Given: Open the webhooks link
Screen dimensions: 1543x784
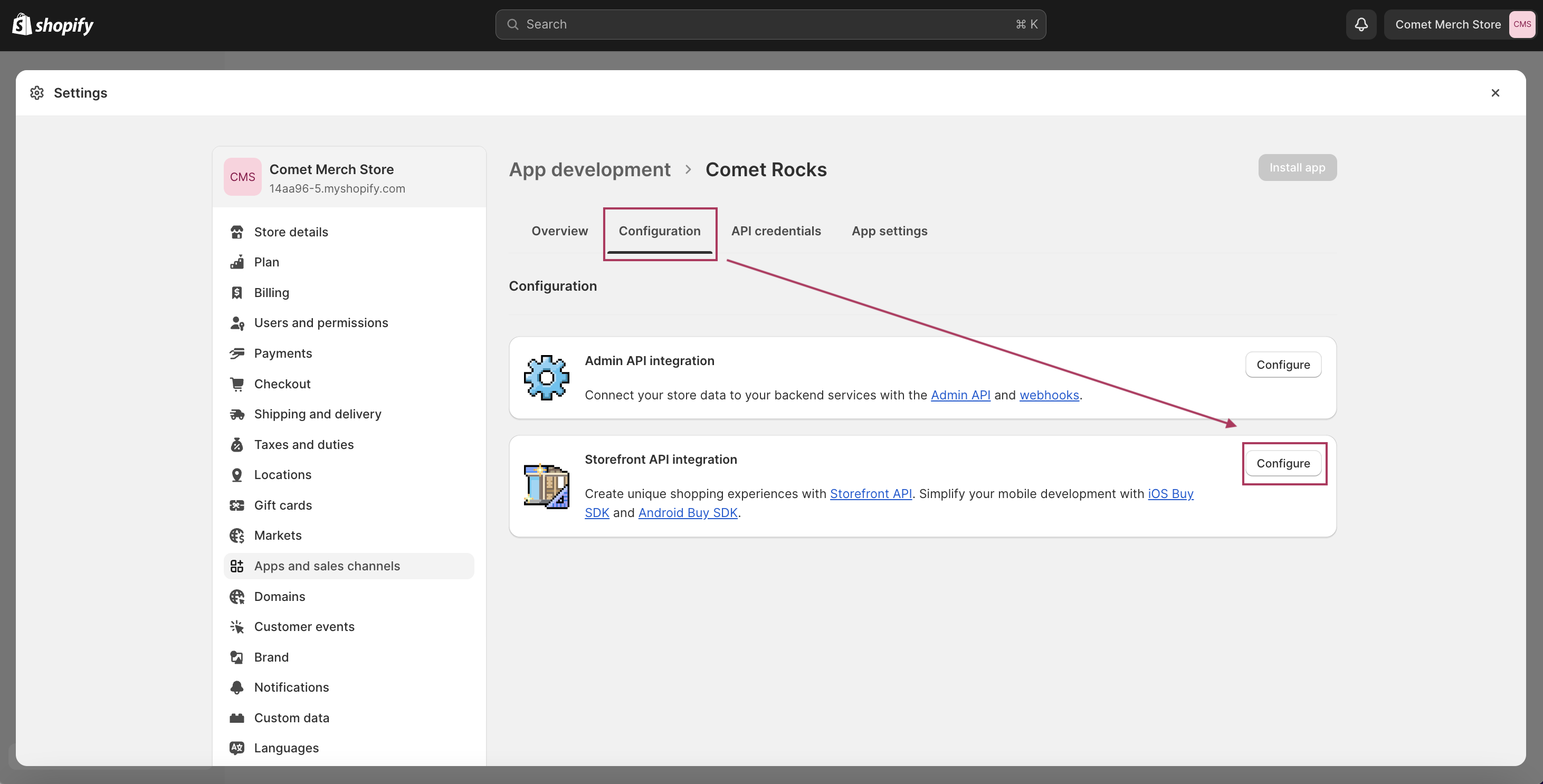Looking at the screenshot, I should (1050, 395).
